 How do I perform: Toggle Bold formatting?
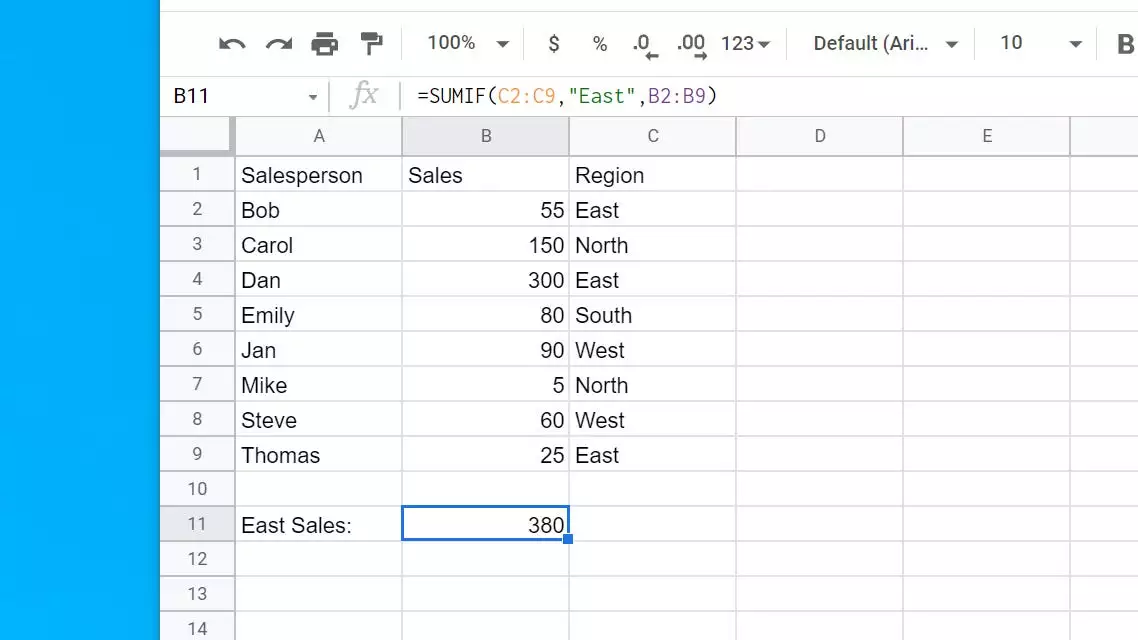point(1125,44)
